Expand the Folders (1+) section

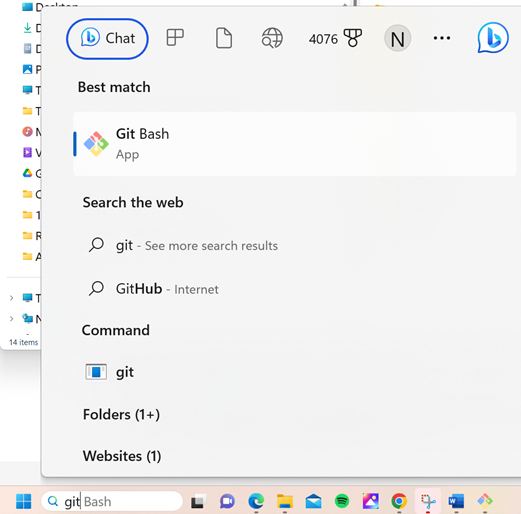[121, 415]
